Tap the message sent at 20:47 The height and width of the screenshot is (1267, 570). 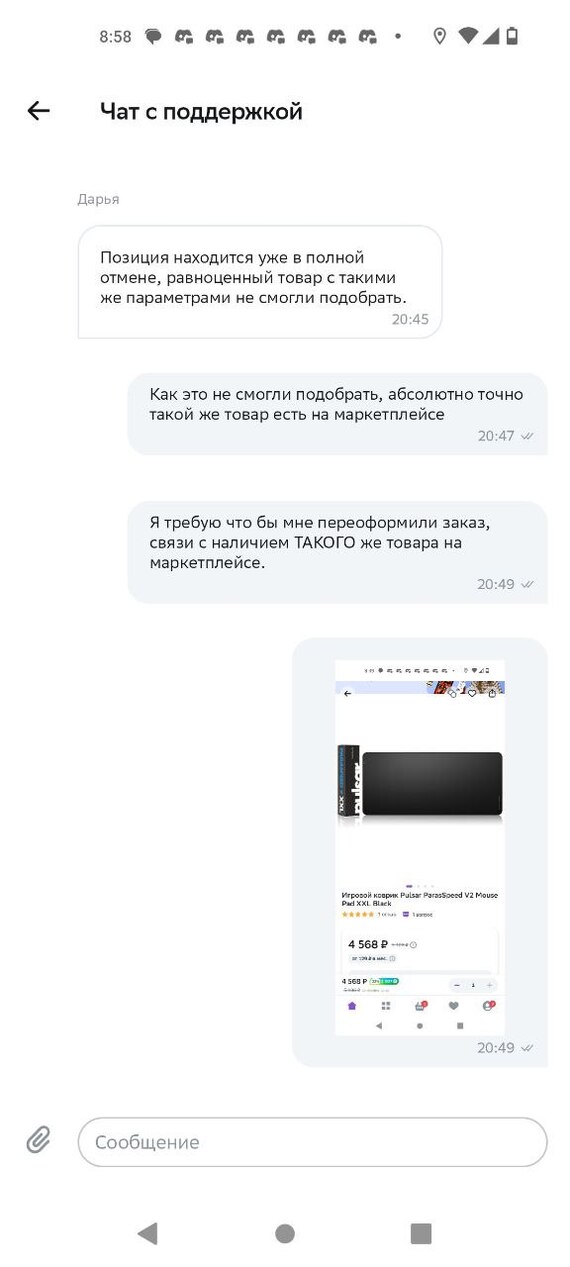click(x=337, y=414)
